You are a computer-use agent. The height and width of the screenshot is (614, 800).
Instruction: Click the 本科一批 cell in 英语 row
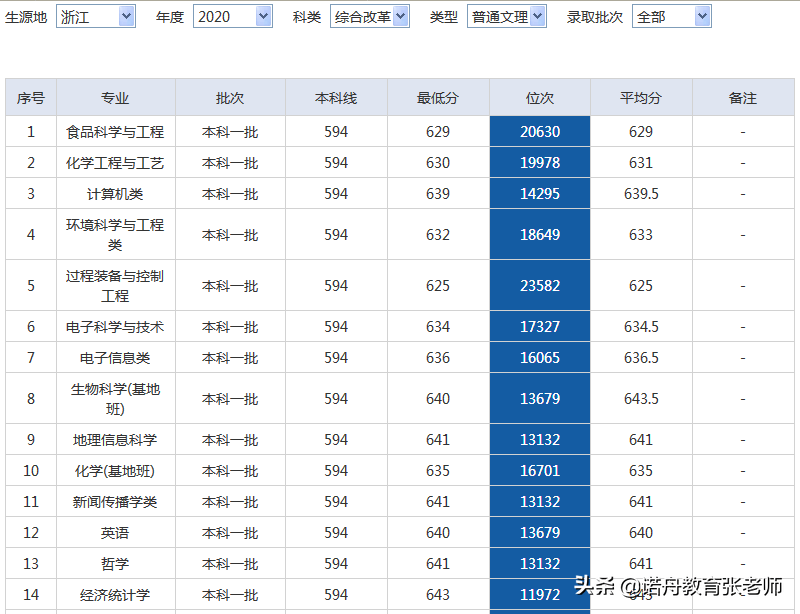tap(230, 533)
